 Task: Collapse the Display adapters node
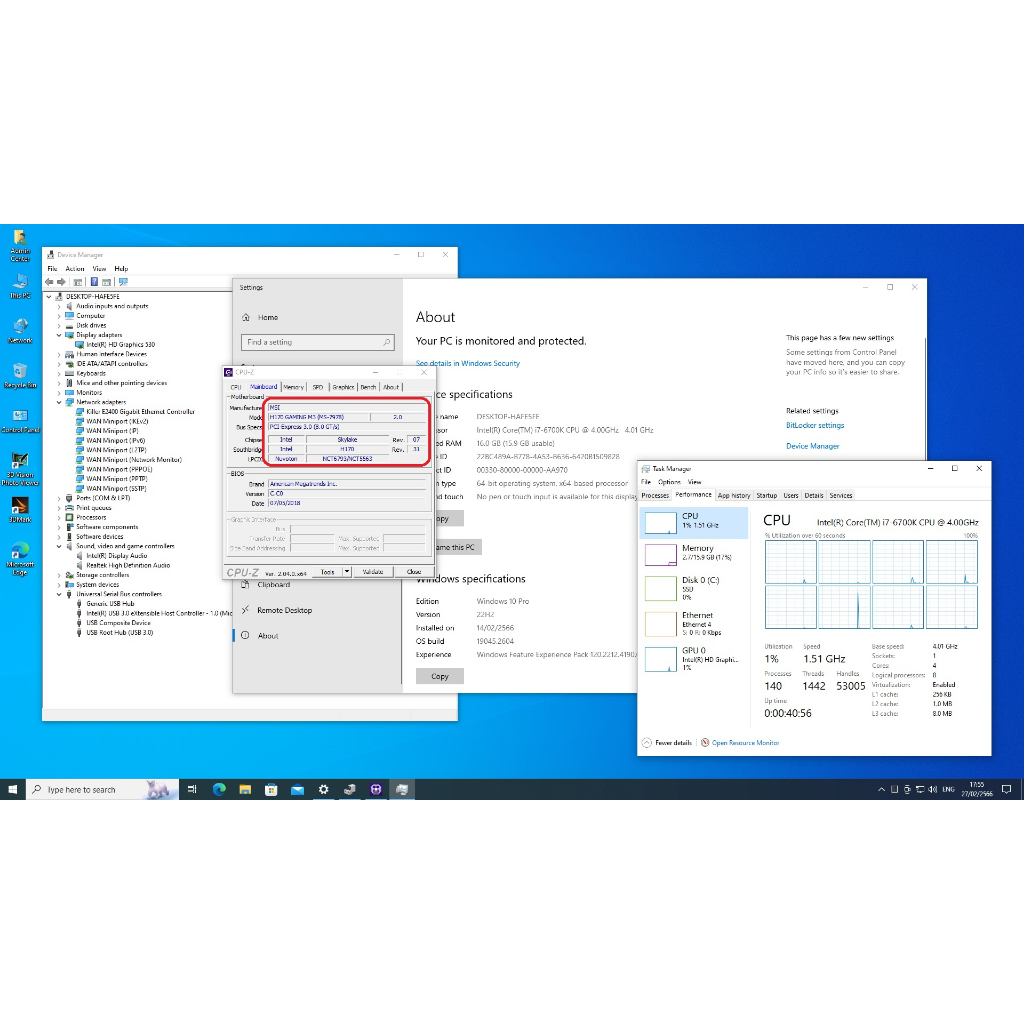click(59, 335)
